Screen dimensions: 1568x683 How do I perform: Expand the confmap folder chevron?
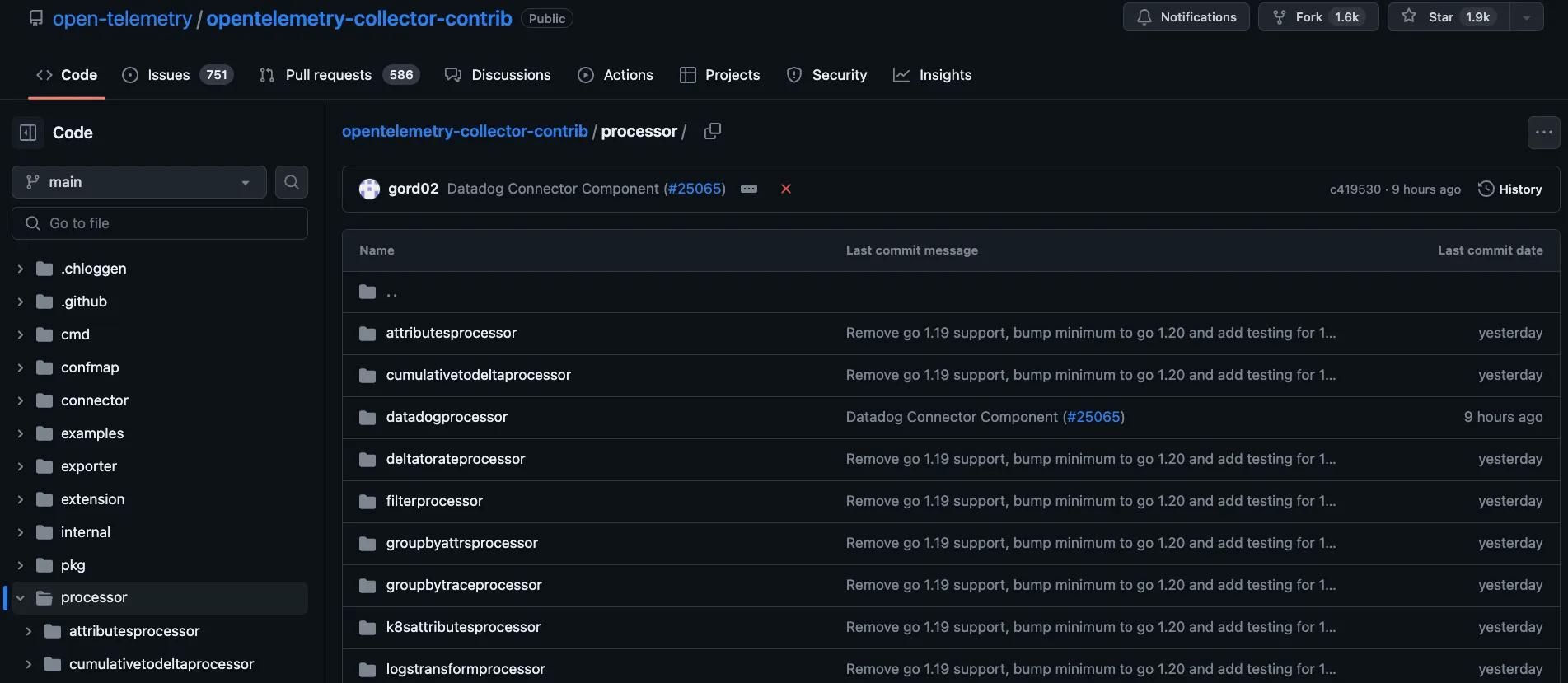pyautogui.click(x=21, y=367)
